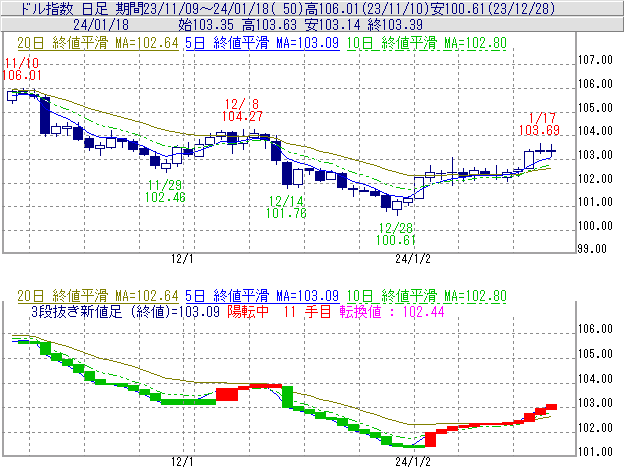Click the ドル指数 日足 title text
Screen dimensions: 624x475
(64, 8)
